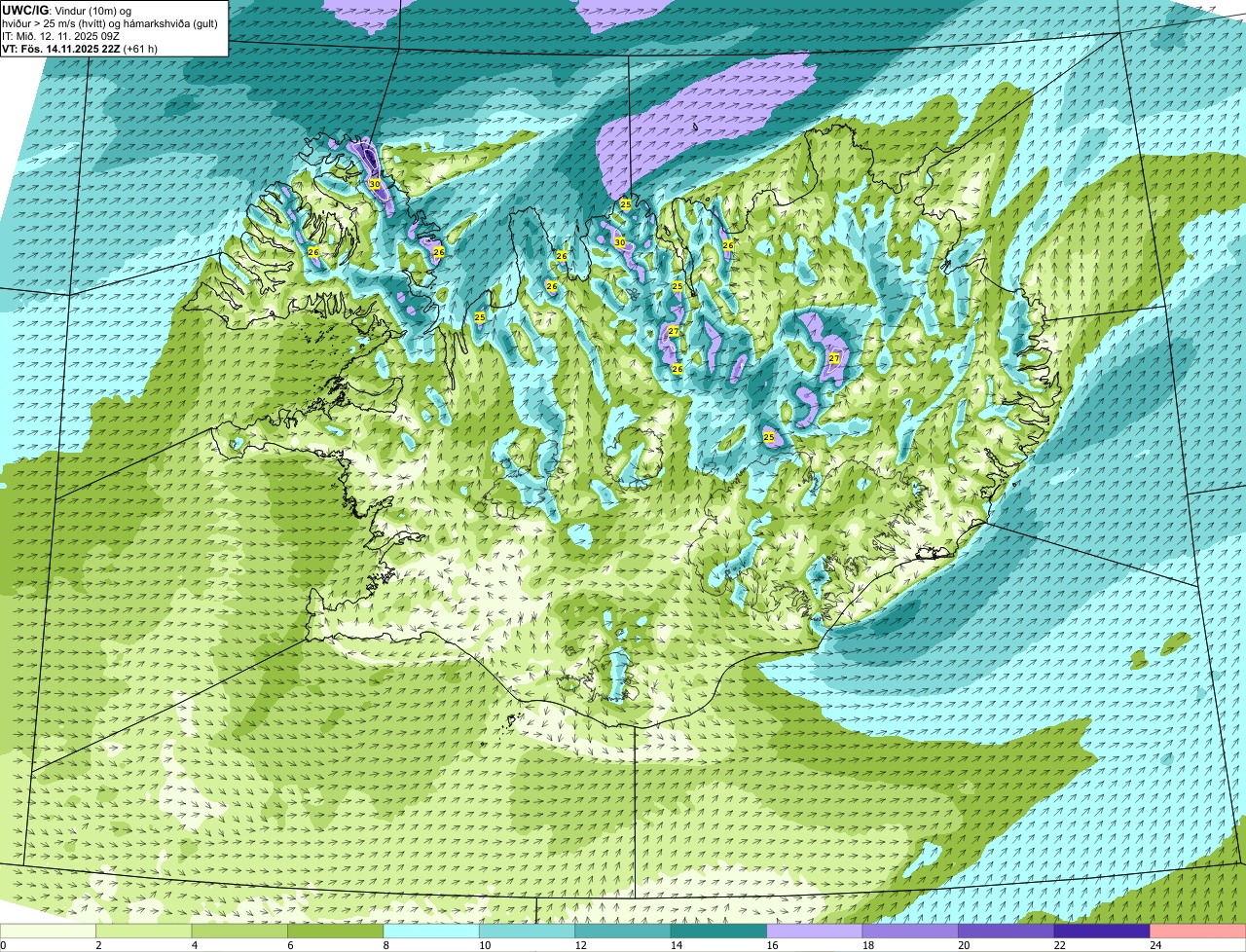Click the yellow 30 gust marker below that 25 marker
Viewport: 1246px width, 952px height.
(619, 242)
